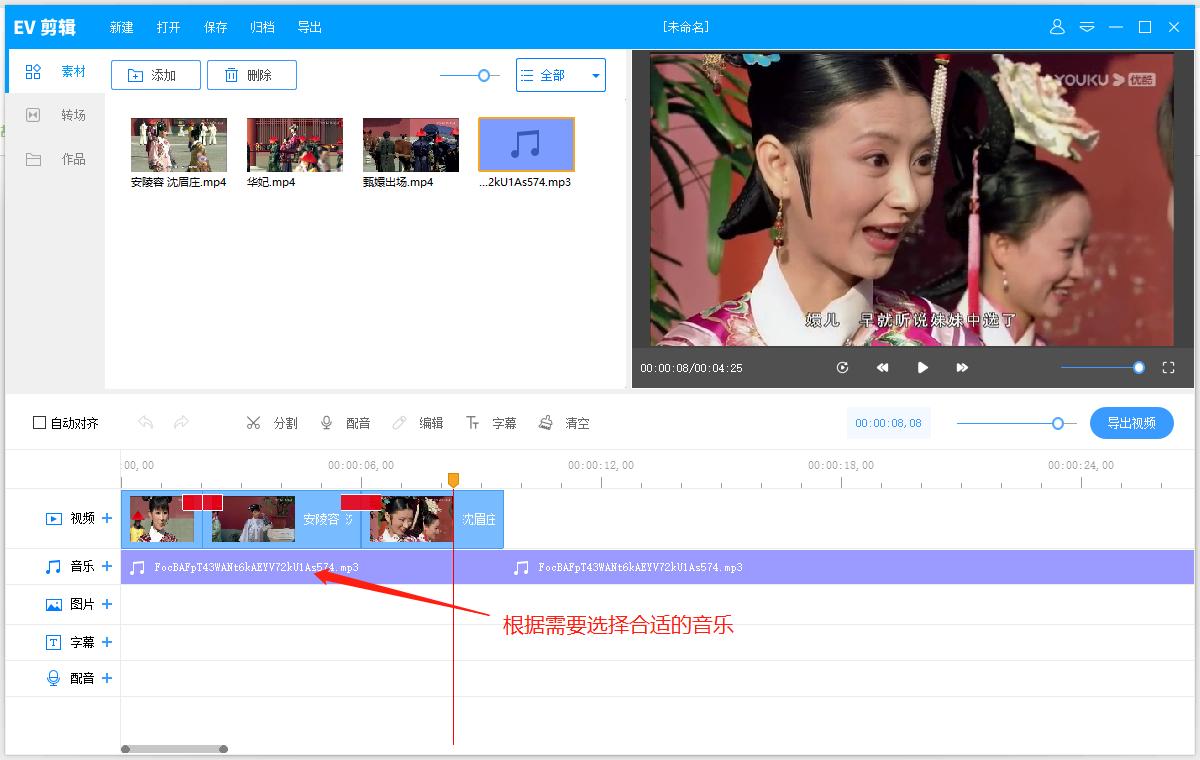This screenshot has width=1200, height=760.
Task: Toggle fullscreen preview icon
Action: (x=1168, y=368)
